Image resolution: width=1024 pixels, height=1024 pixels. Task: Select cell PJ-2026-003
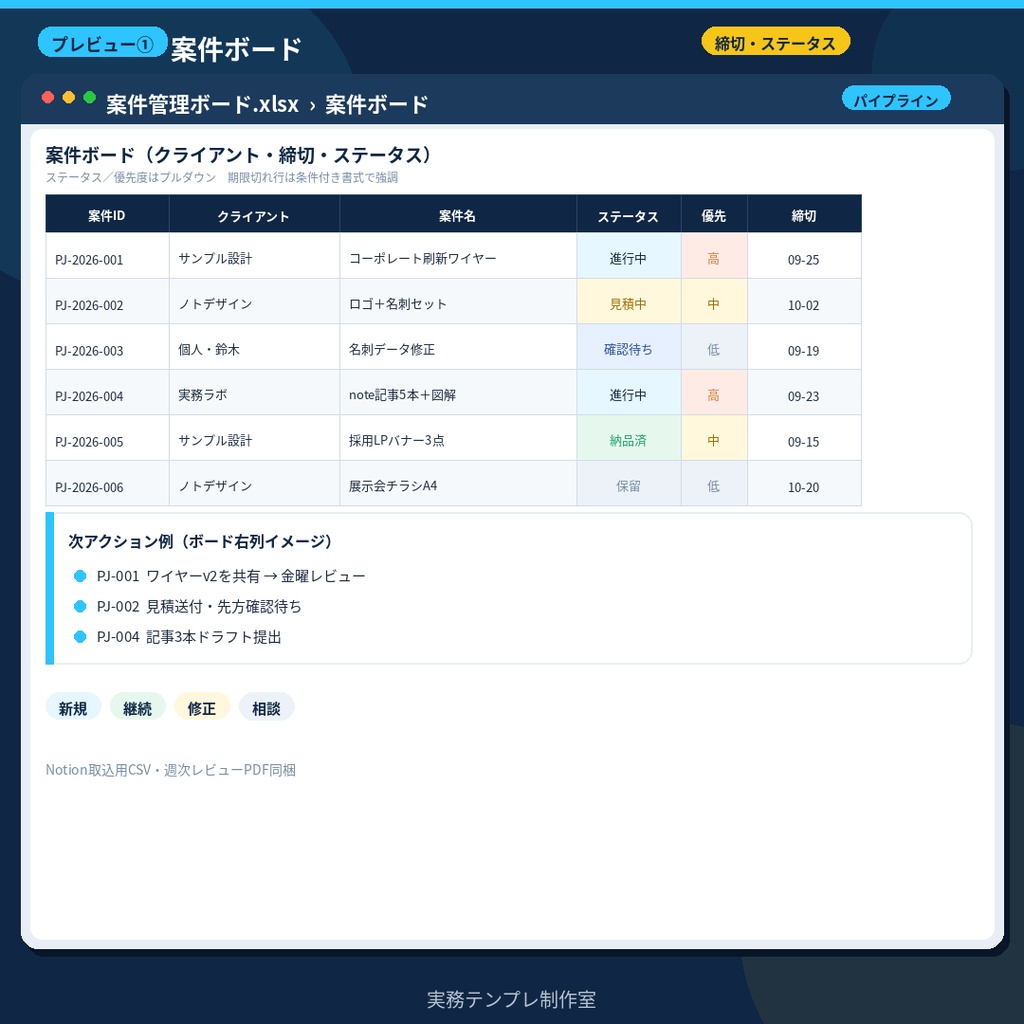pos(107,347)
